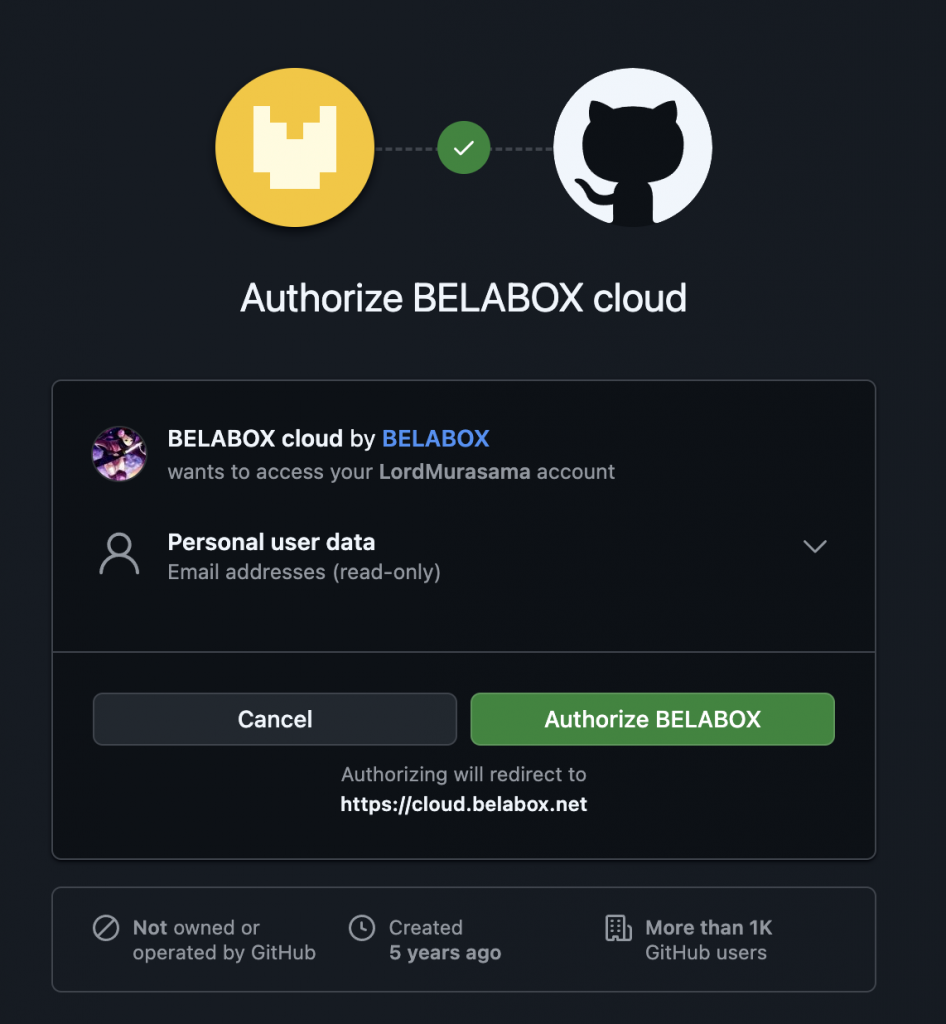The width and height of the screenshot is (946, 1024).
Task: Click the person icon beside Personal user data
Action: click(x=119, y=555)
